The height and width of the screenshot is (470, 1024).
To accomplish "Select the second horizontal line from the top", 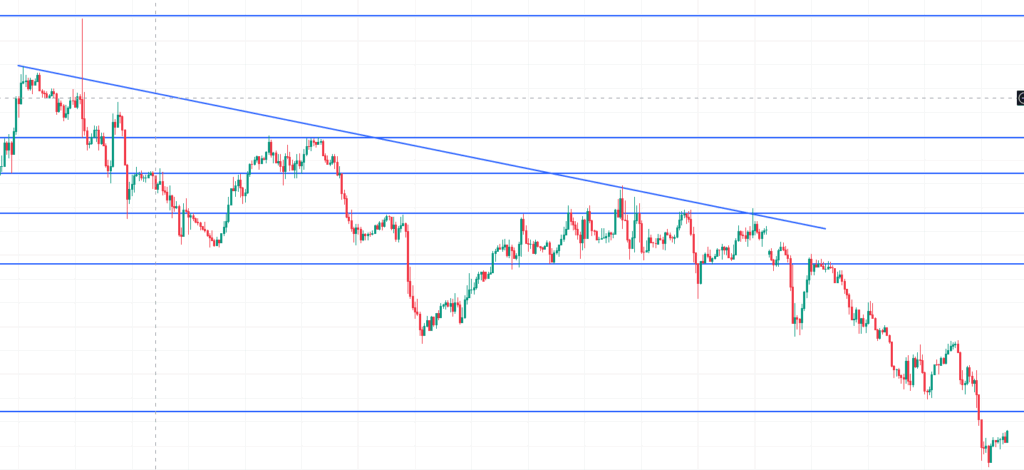I will (600, 138).
